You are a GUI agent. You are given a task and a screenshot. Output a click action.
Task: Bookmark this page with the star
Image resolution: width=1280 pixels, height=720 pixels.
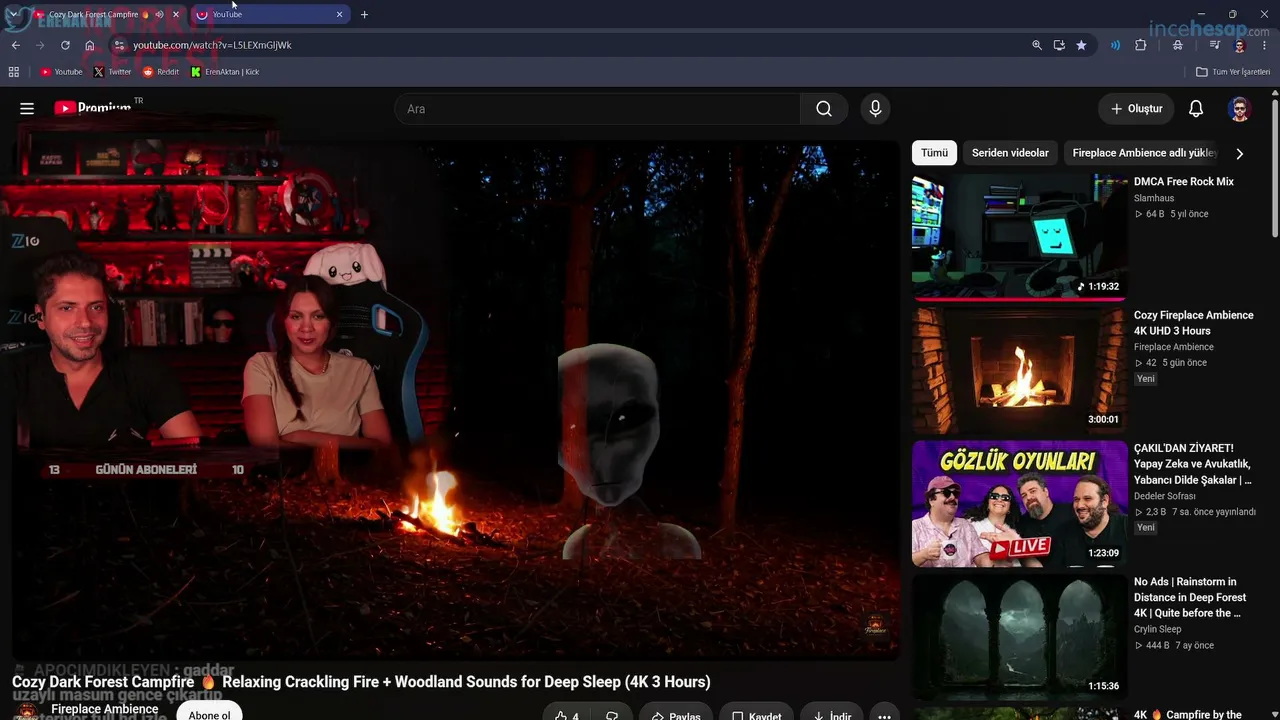click(x=1081, y=45)
